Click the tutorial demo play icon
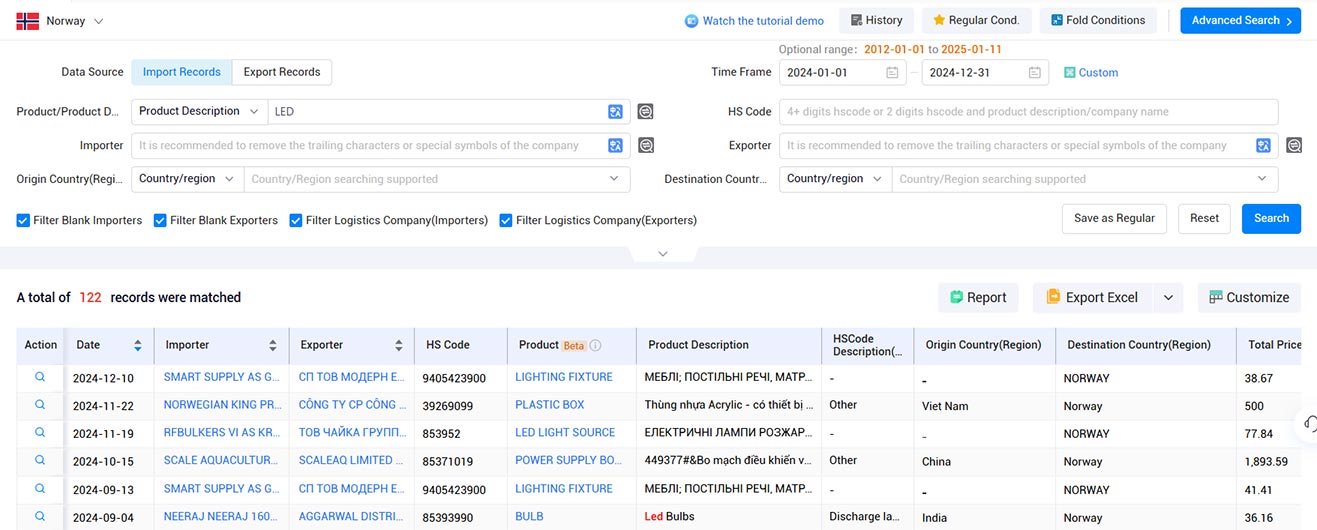The width and height of the screenshot is (1317, 530). 691,21
